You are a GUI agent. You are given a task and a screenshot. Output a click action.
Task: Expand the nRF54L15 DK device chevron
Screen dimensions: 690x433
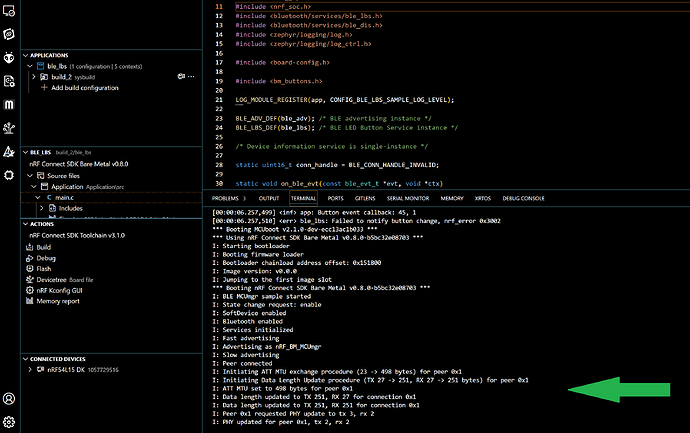point(30,370)
